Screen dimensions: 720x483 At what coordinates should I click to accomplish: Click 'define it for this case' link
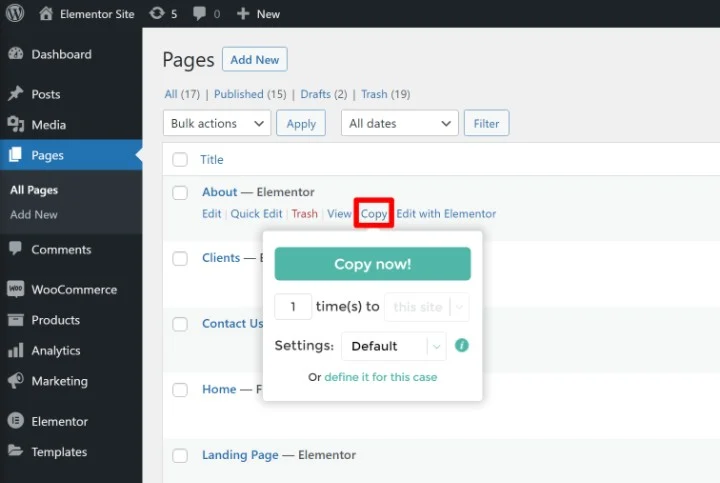point(381,377)
